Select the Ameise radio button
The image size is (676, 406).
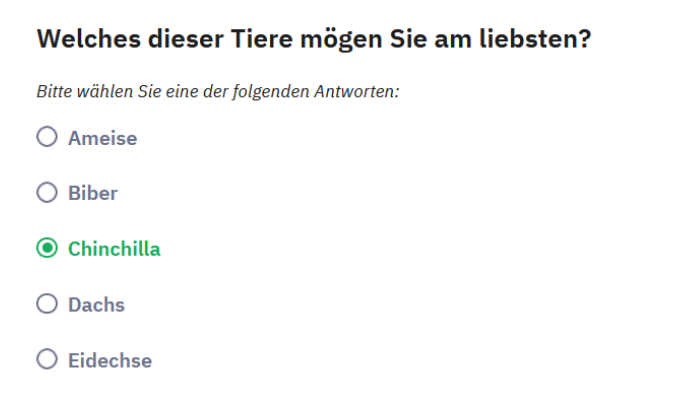pos(47,138)
